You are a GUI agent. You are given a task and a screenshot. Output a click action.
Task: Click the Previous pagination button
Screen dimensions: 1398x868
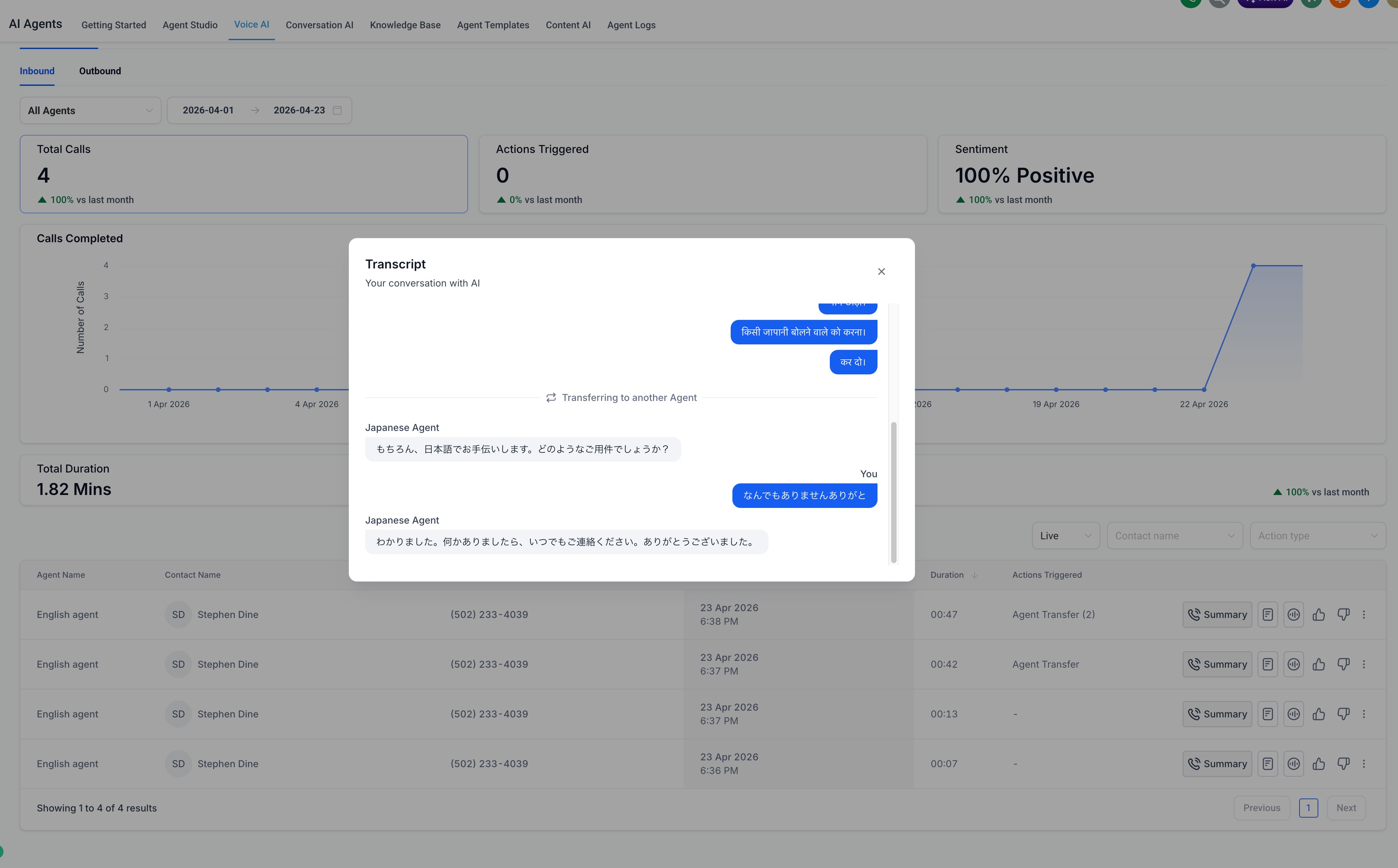coord(1261,808)
